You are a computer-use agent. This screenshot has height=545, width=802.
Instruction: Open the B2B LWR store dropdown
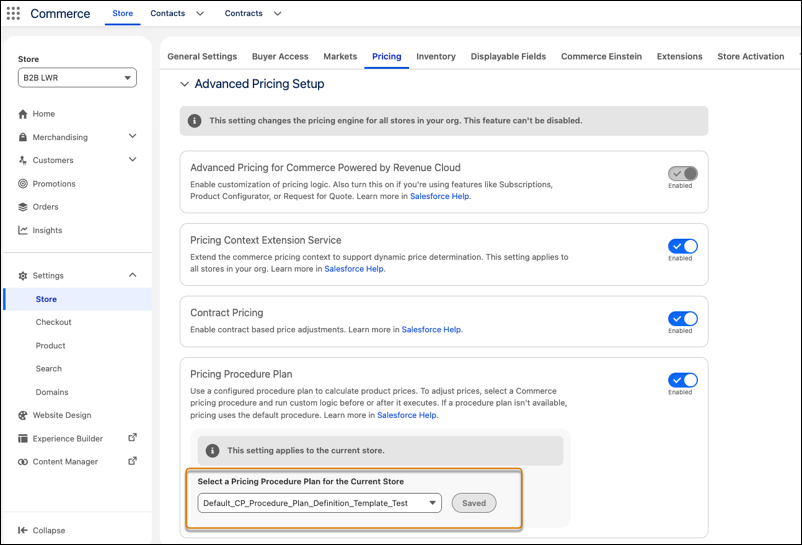(77, 78)
